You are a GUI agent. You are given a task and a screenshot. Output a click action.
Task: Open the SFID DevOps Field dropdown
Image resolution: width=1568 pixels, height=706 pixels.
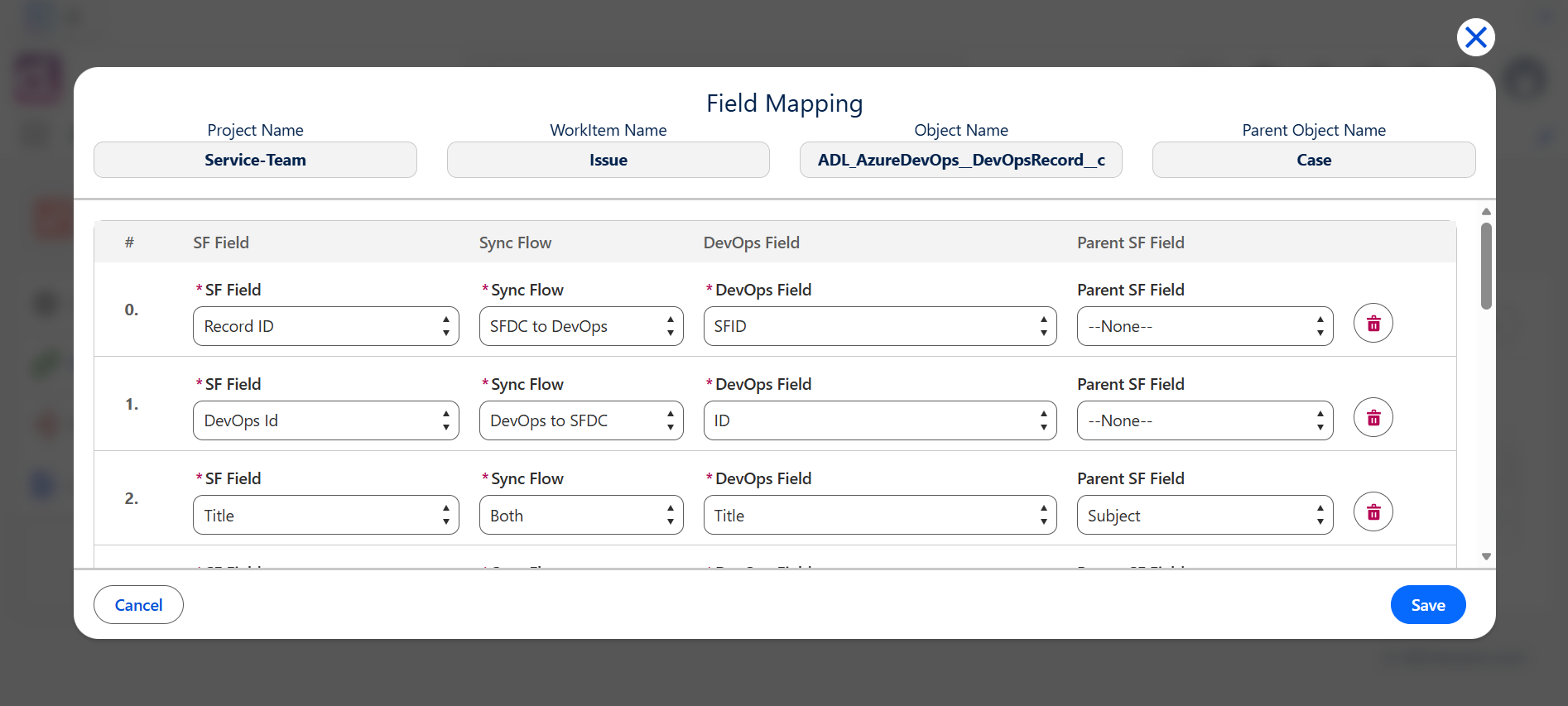[x=880, y=326]
